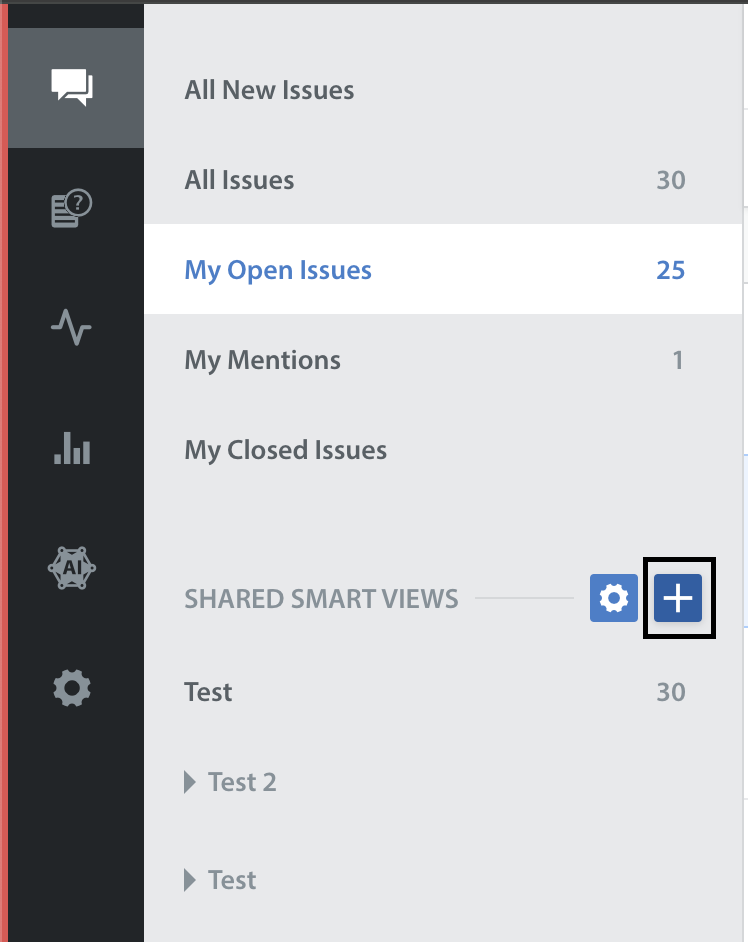Expand the Test 2 folder
Image resolution: width=748 pixels, height=942 pixels.
(191, 782)
